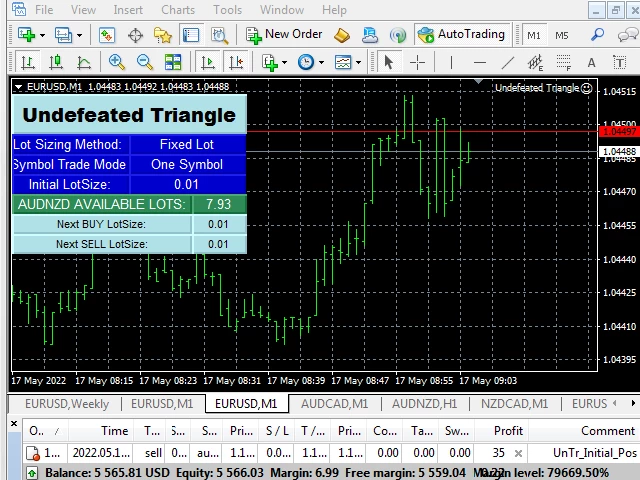
Task: Click the tile windows icon
Action: pyautogui.click(x=173, y=62)
